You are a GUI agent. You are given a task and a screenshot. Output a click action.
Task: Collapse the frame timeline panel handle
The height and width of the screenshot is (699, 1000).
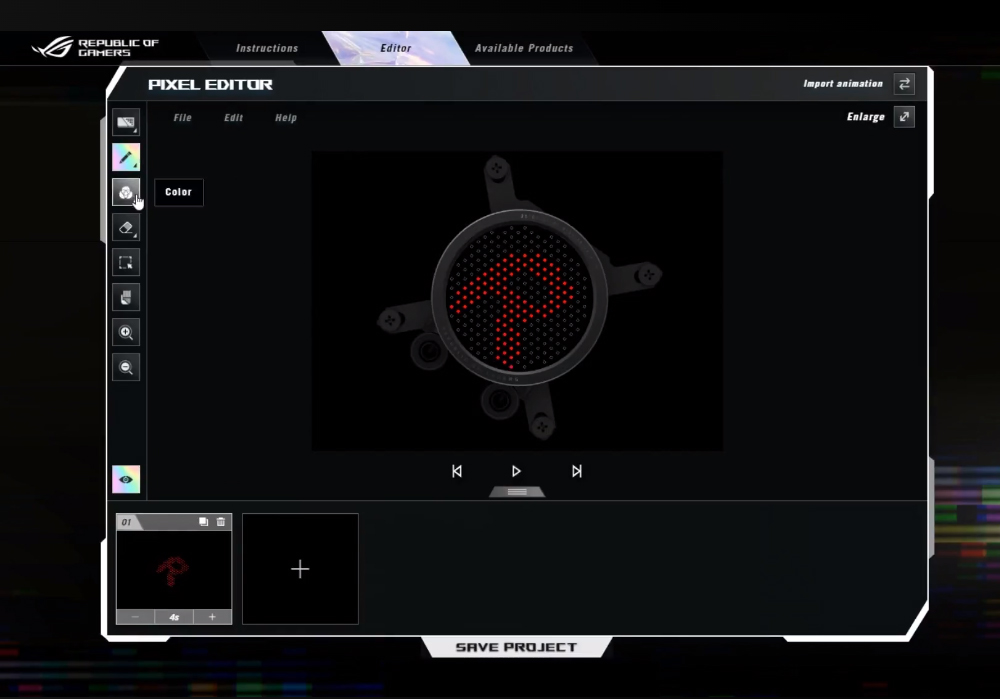[x=517, y=491]
